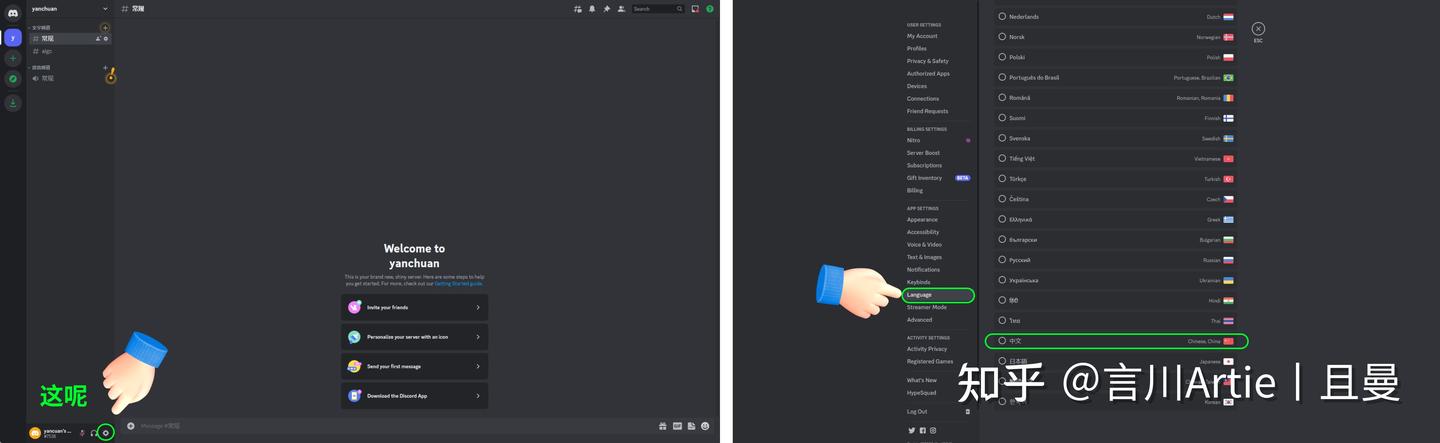1440x443 pixels.
Task: Select the yanchuan server avatar
Action: 13,37
